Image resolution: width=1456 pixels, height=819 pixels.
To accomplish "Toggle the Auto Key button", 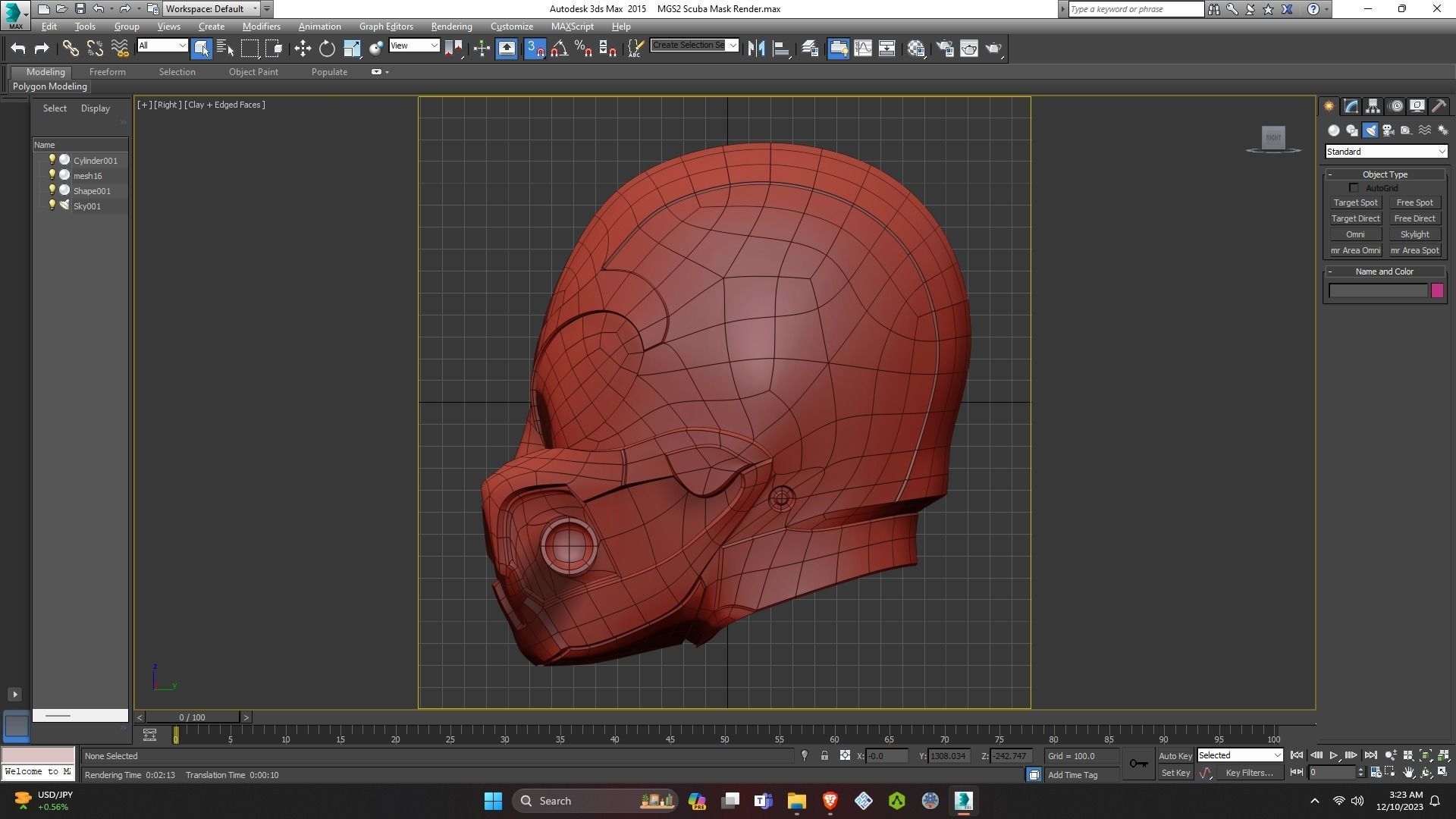I will pos(1175,756).
